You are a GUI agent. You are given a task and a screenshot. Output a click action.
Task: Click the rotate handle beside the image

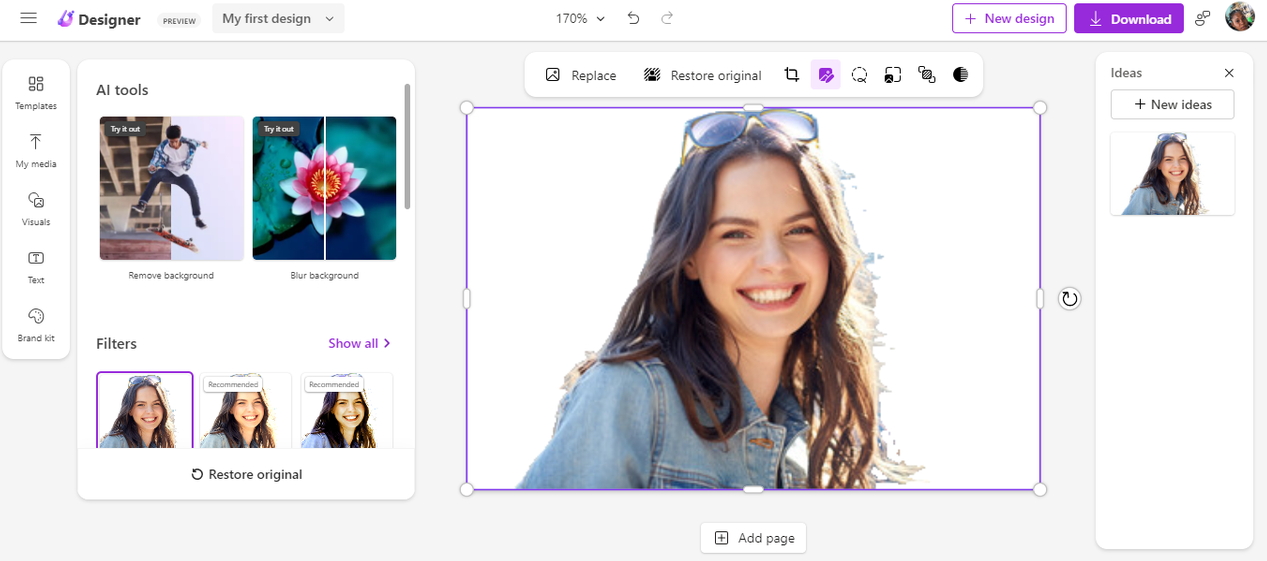1070,298
